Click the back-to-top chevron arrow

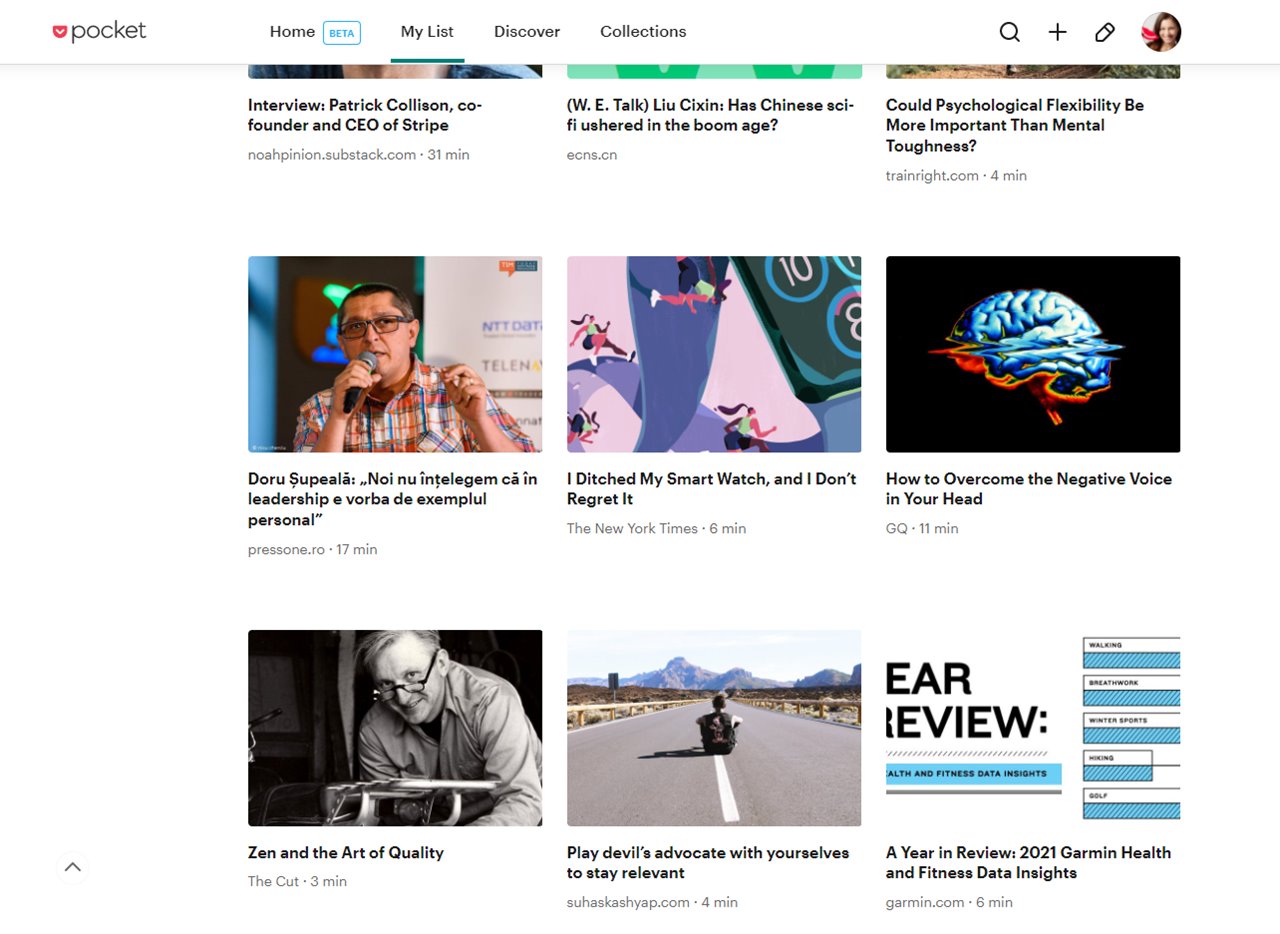(73, 867)
